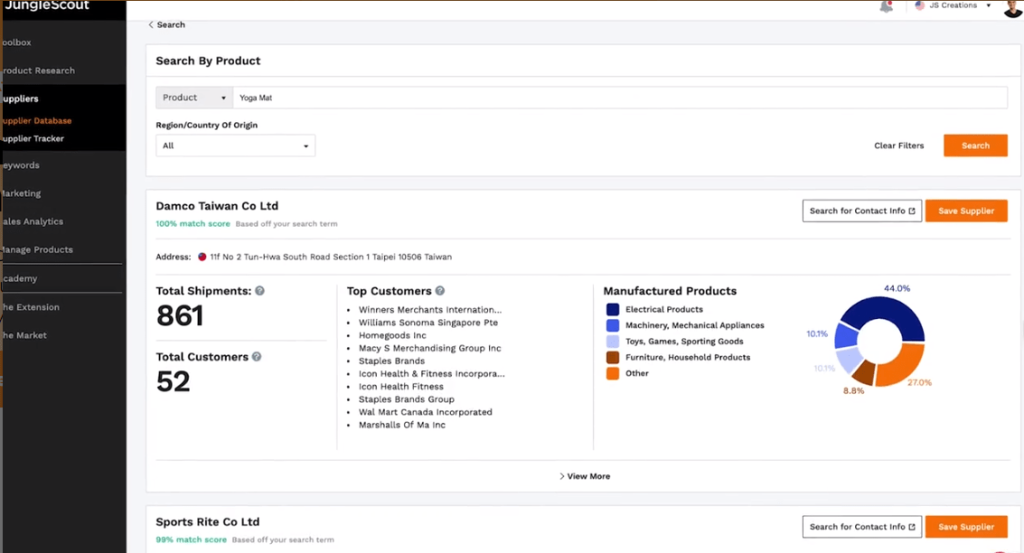
Task: Click the total customers value 52
Action: pos(173,382)
